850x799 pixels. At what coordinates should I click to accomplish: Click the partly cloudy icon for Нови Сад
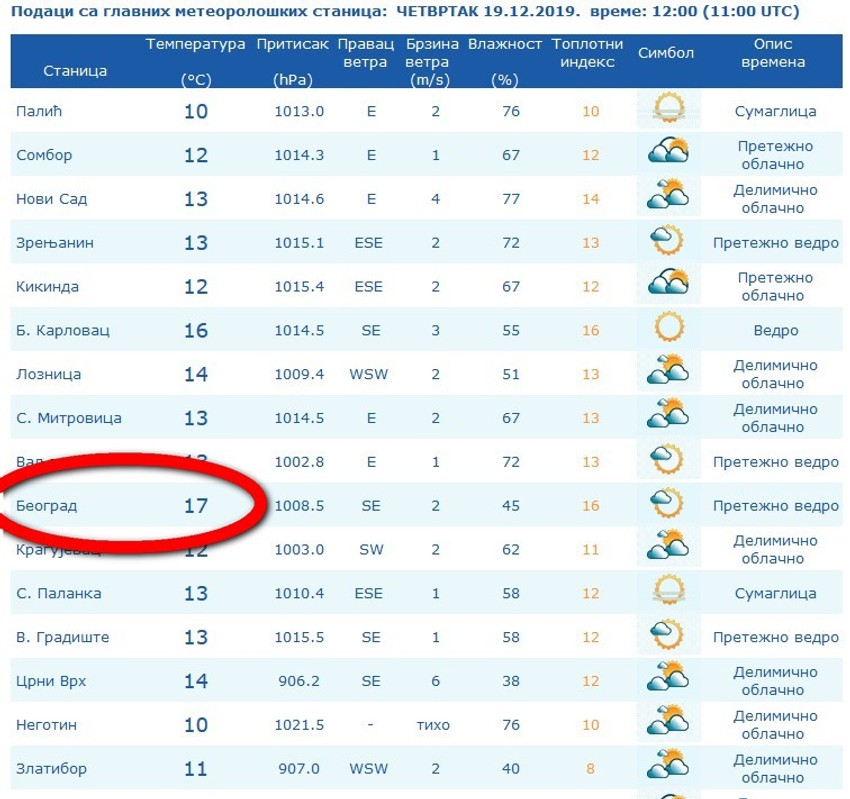click(x=667, y=198)
